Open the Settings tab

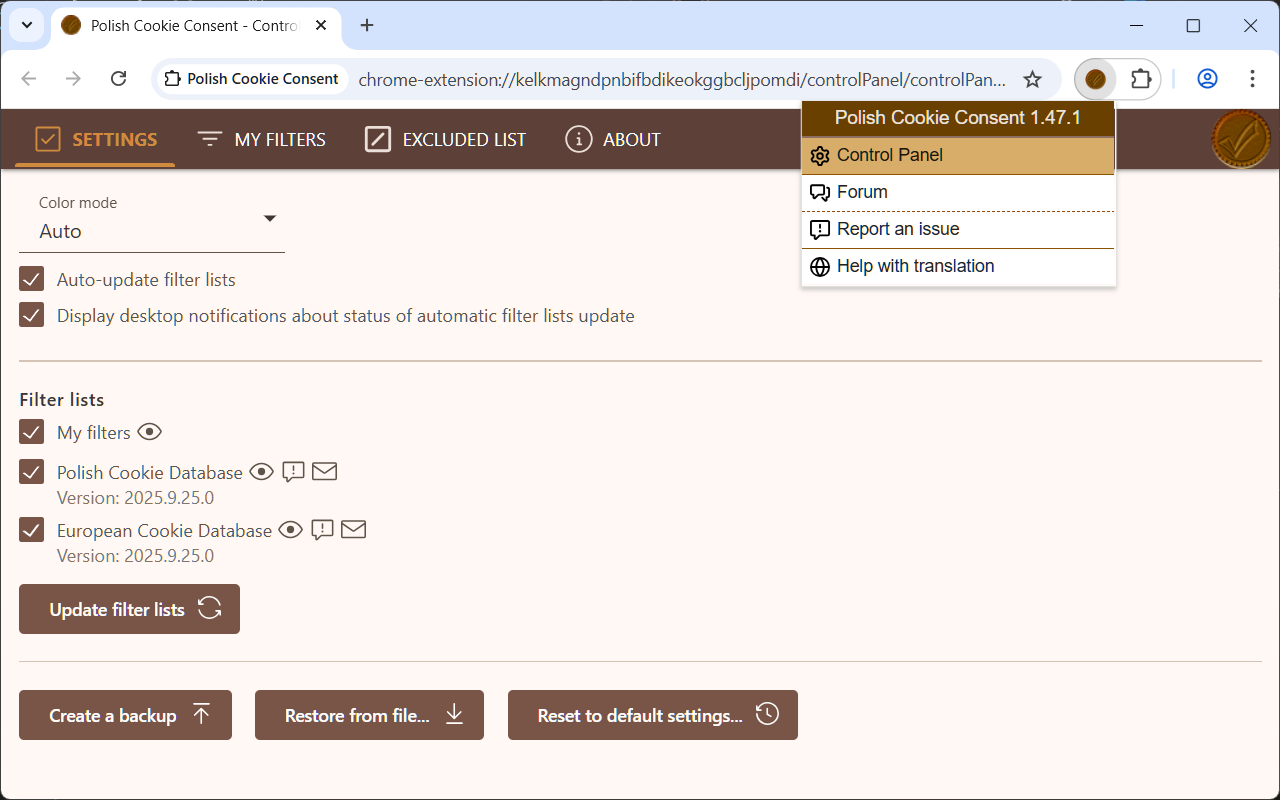pyautogui.click(x=95, y=139)
